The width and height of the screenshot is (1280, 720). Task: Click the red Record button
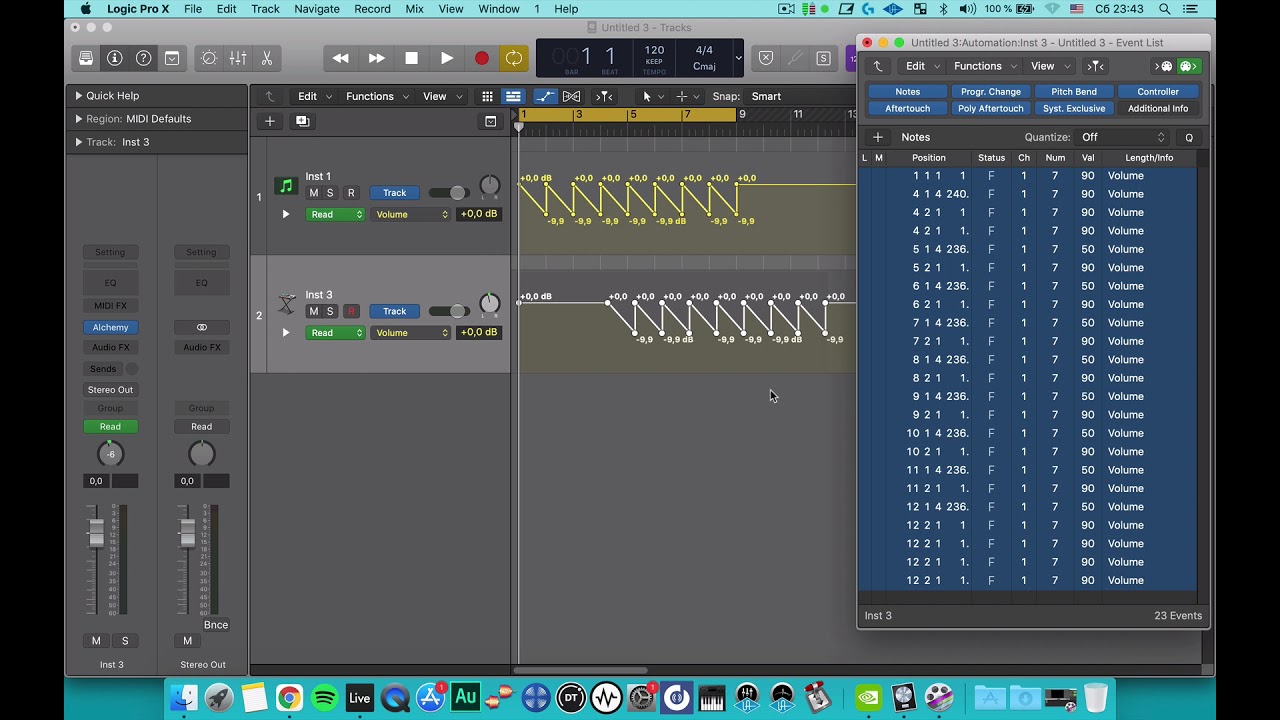[x=481, y=58]
